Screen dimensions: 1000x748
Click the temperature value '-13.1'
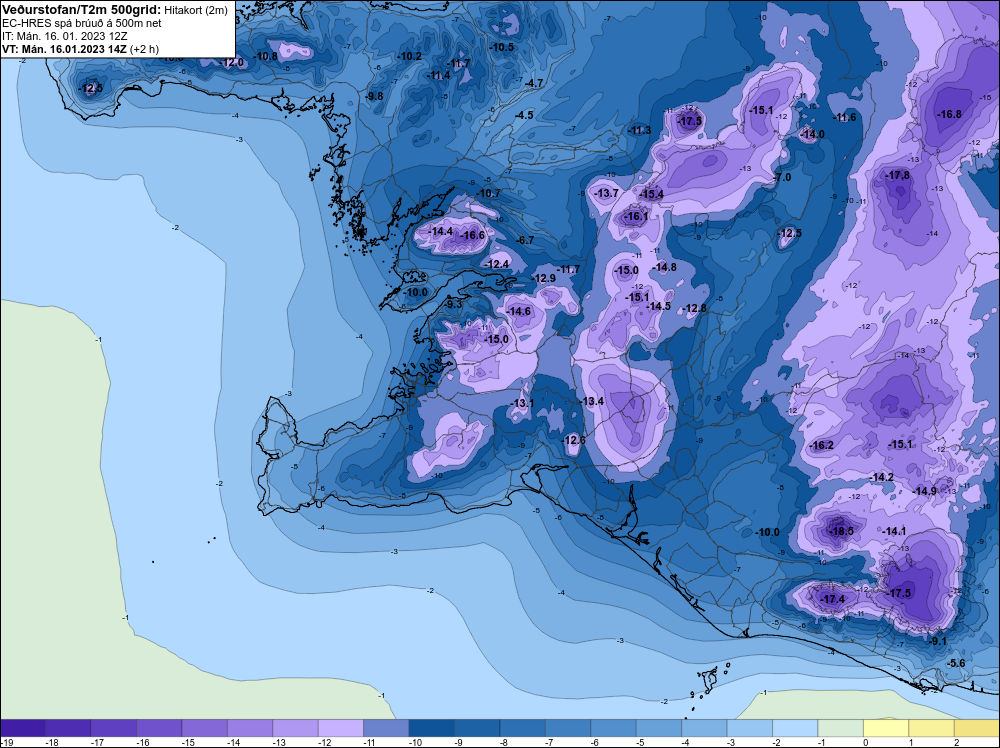(522, 403)
